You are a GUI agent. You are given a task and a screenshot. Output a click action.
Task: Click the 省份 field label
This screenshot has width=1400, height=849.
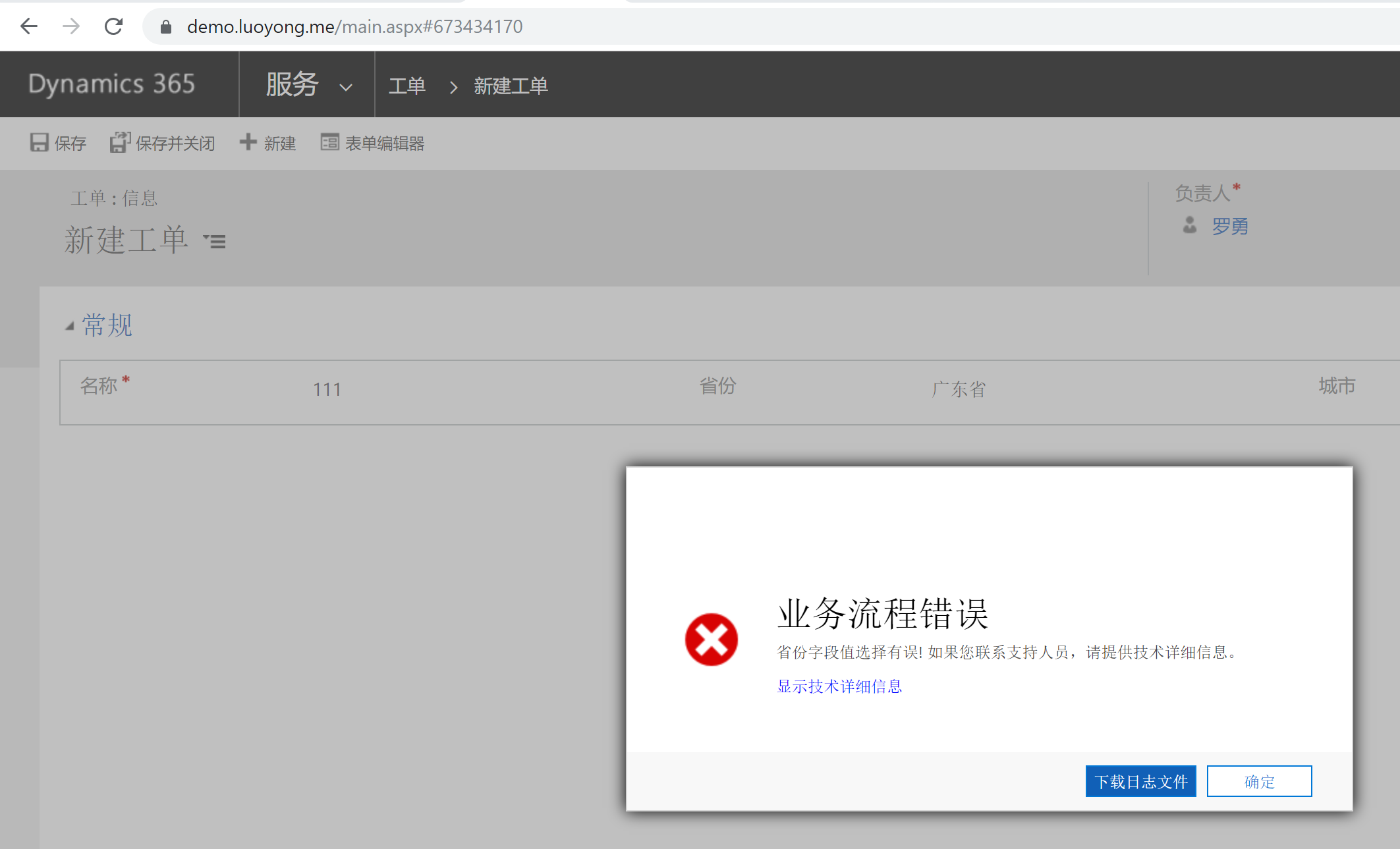(717, 386)
